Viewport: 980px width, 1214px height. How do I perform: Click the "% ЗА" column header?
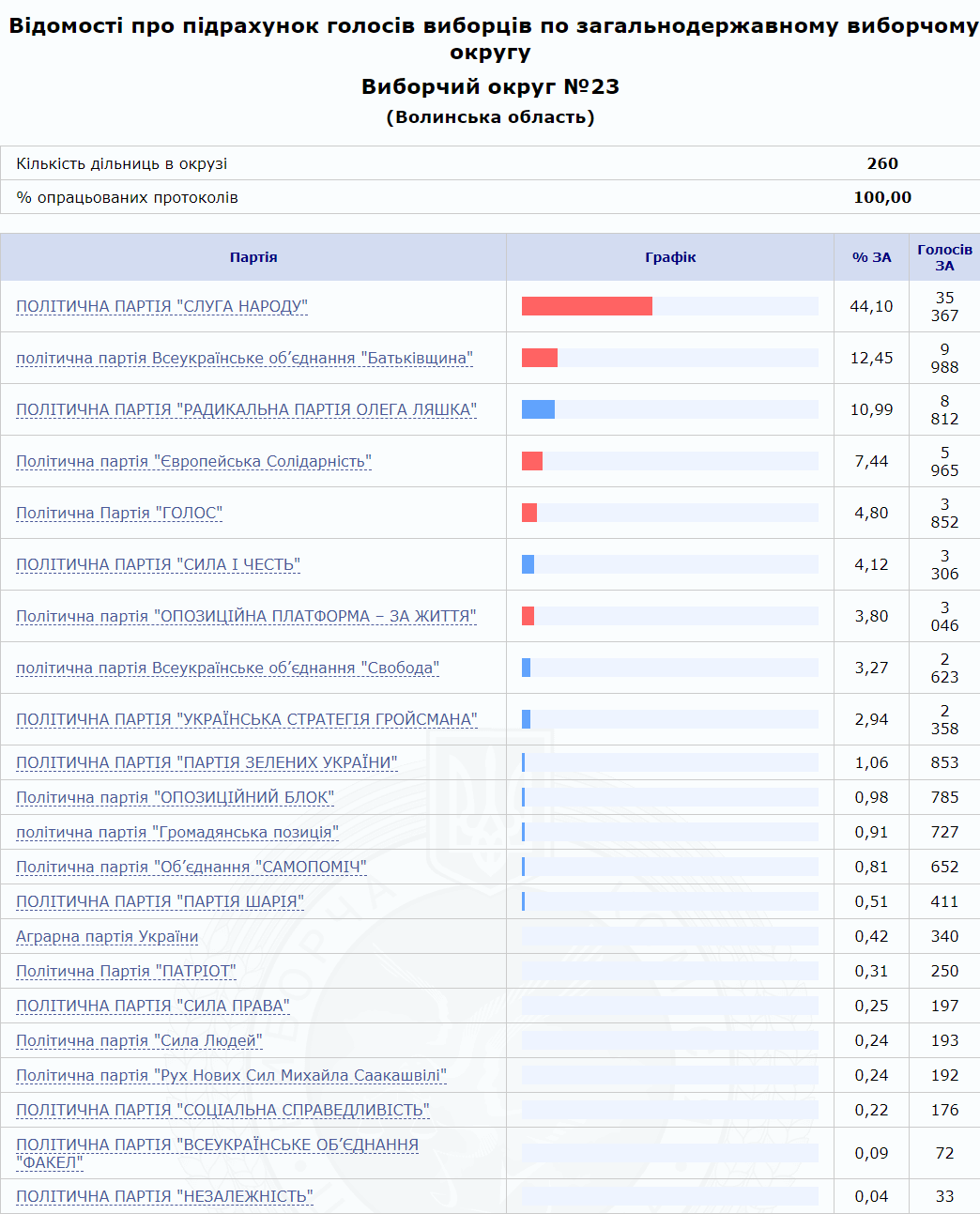(x=871, y=257)
